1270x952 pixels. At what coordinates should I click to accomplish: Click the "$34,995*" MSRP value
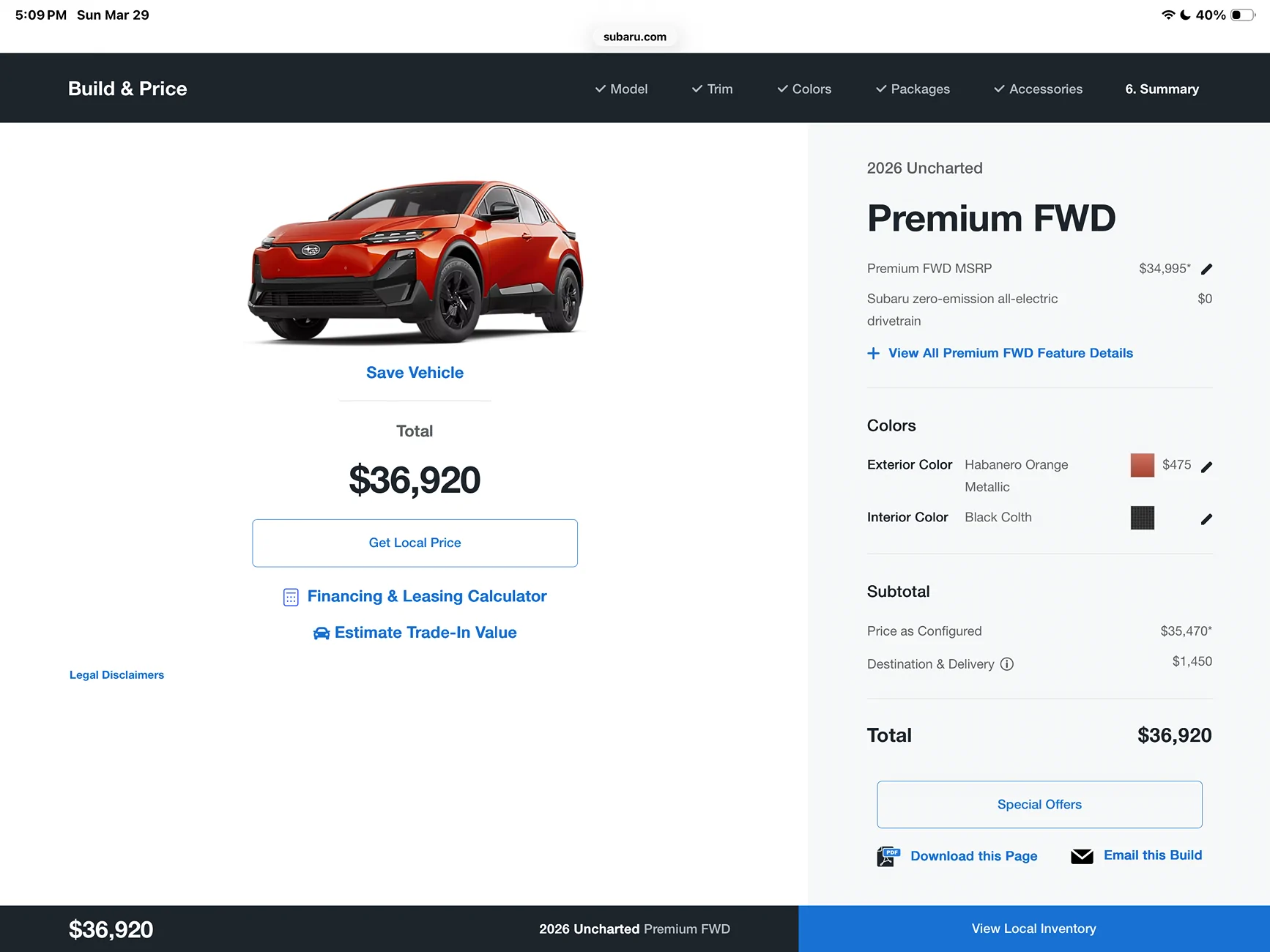coord(1165,269)
